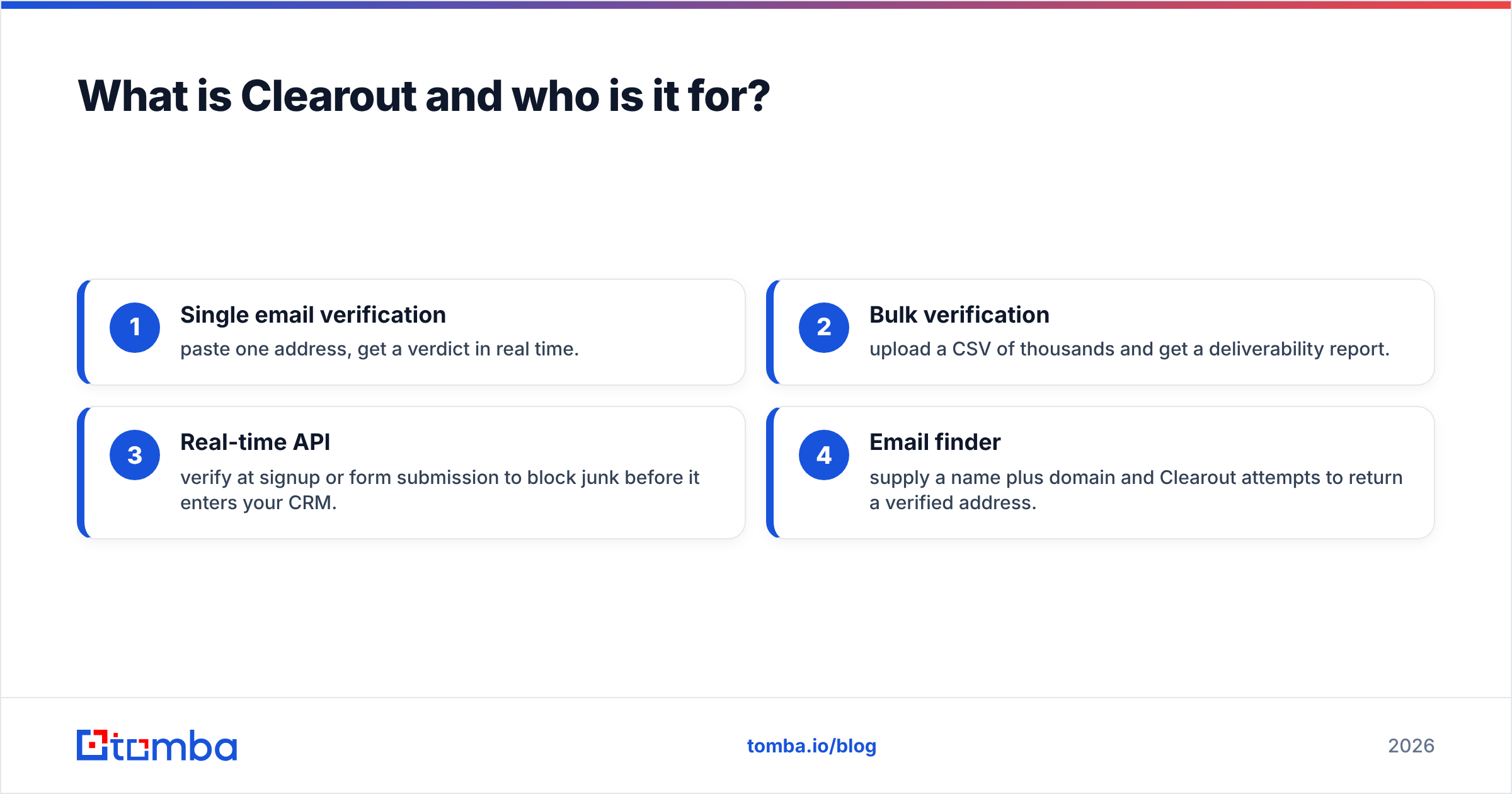Image resolution: width=1512 pixels, height=794 pixels.
Task: Click the tomba wordmark text in footer
Action: 175,746
